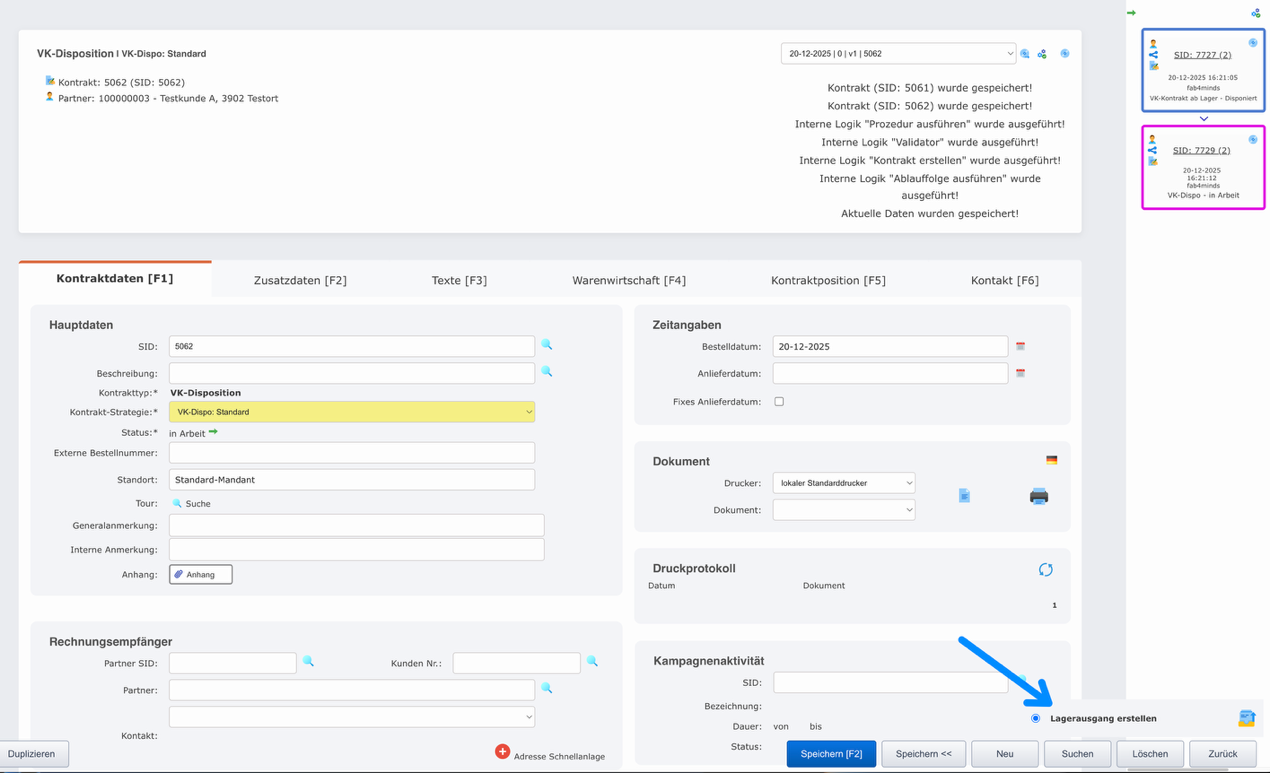Click the Speichern [F2] button
This screenshot has height=773, width=1270.
coord(831,753)
